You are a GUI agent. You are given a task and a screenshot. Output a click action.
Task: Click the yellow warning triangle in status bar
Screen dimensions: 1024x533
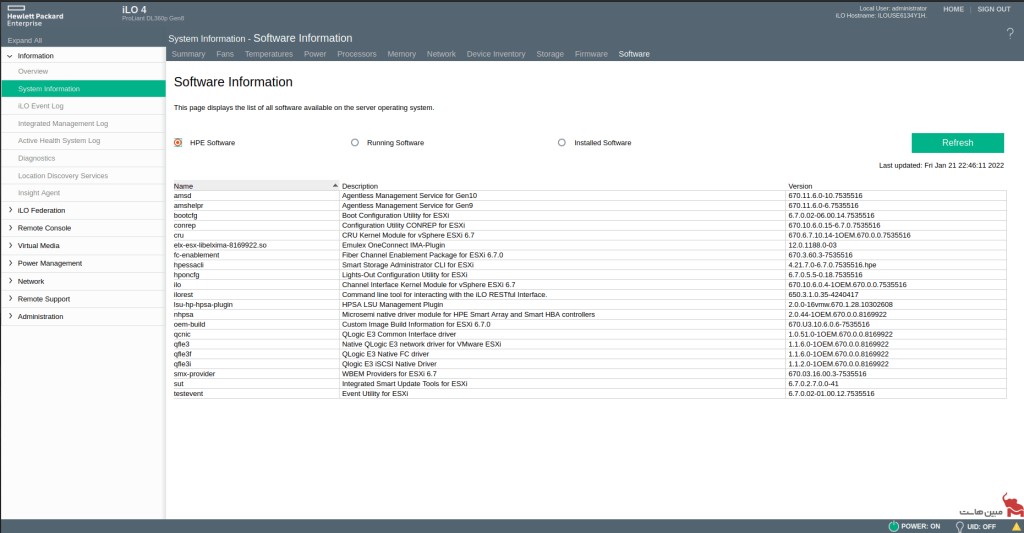1016,526
